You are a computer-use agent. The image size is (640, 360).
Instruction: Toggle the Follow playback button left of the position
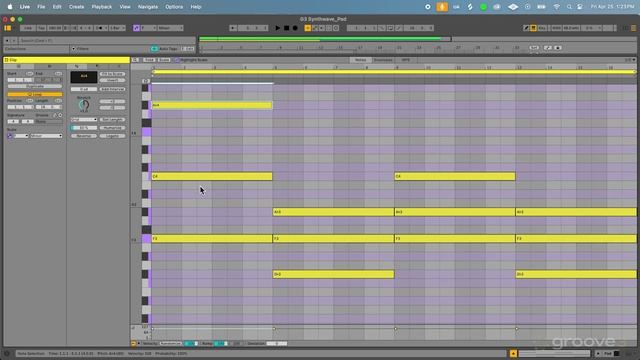[233, 28]
